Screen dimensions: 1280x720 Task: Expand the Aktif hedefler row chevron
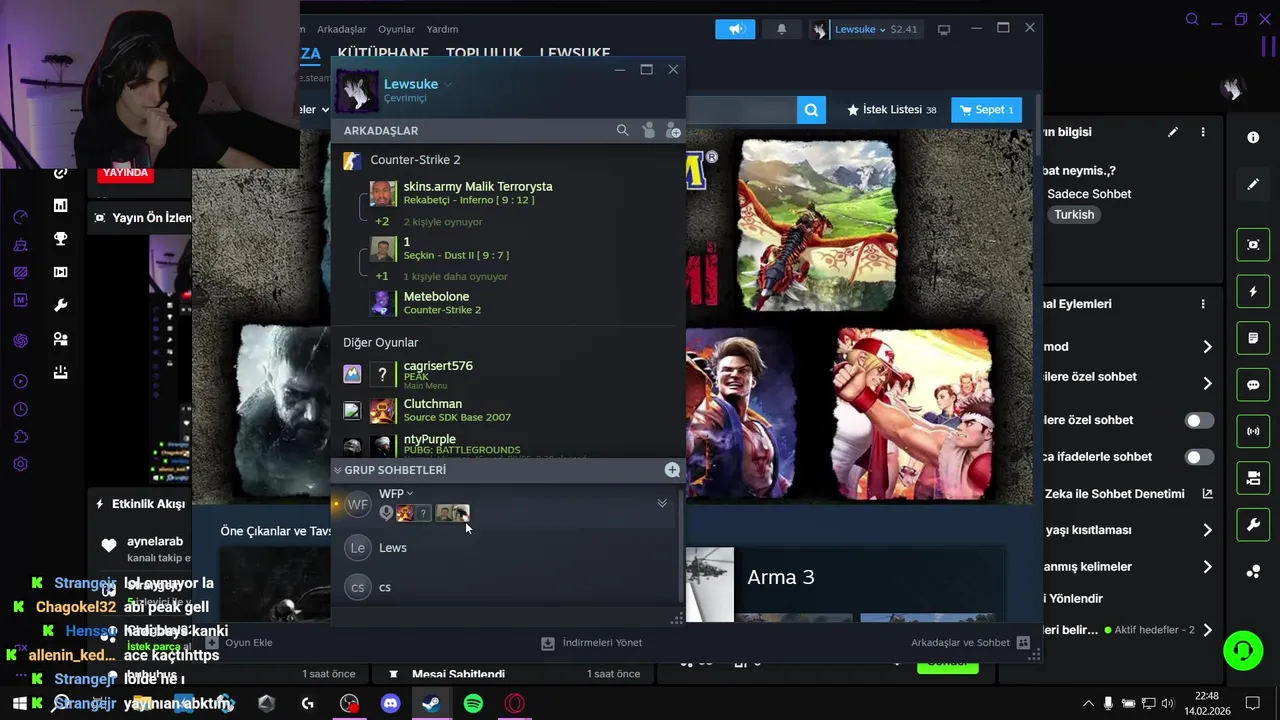point(1207,630)
